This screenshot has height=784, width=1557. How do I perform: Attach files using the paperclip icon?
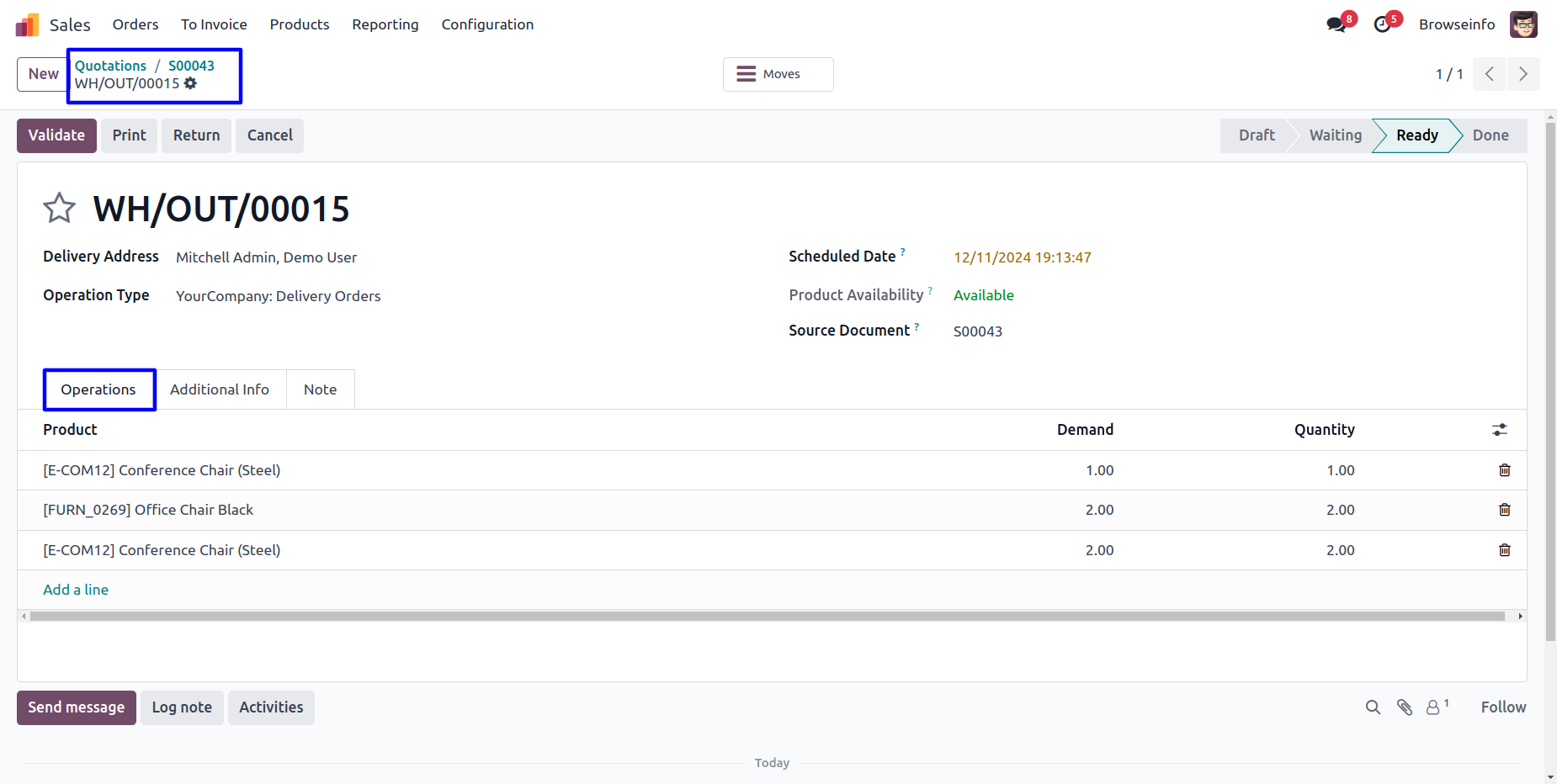tap(1405, 707)
